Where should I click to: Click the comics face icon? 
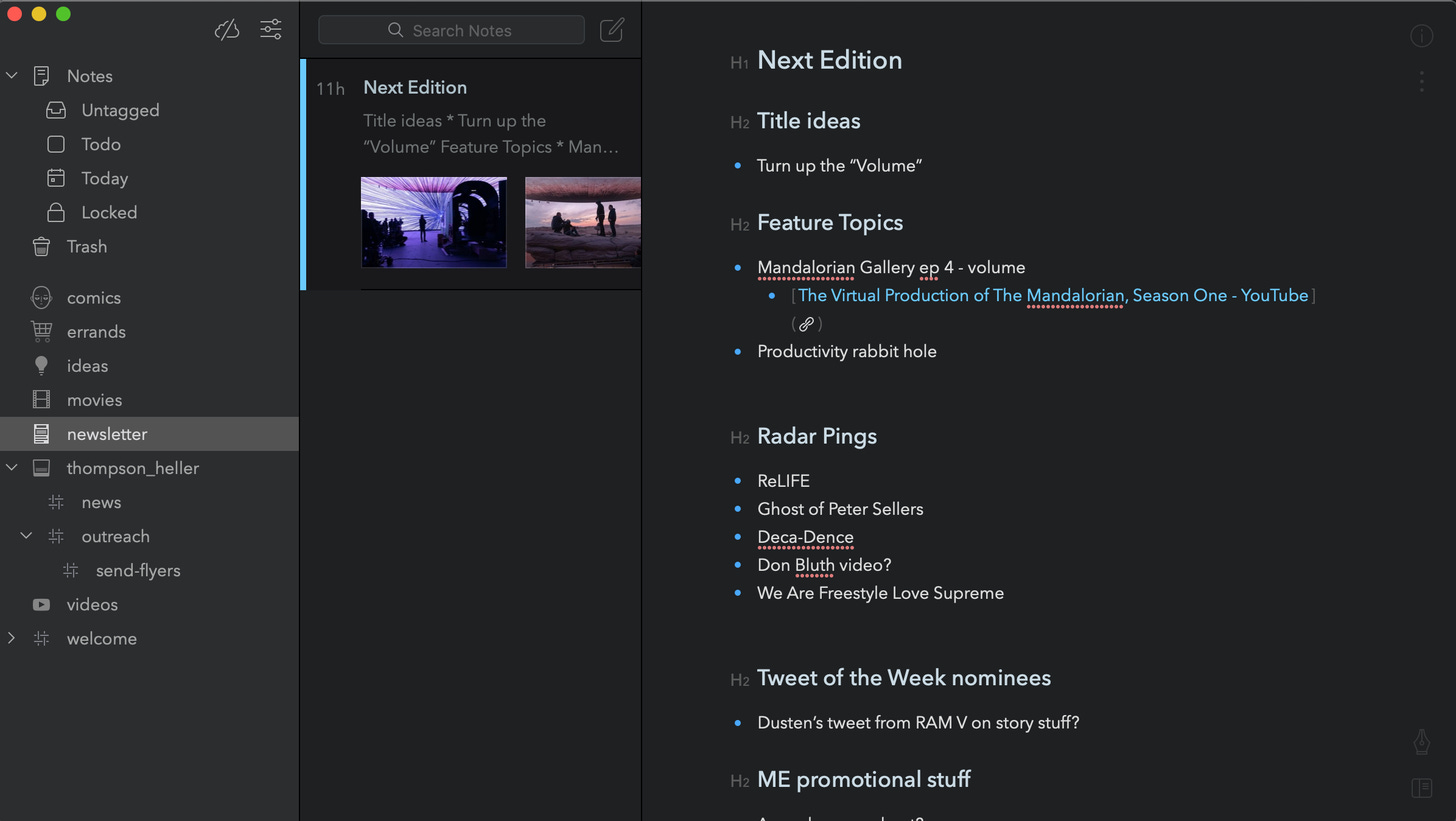click(x=41, y=298)
